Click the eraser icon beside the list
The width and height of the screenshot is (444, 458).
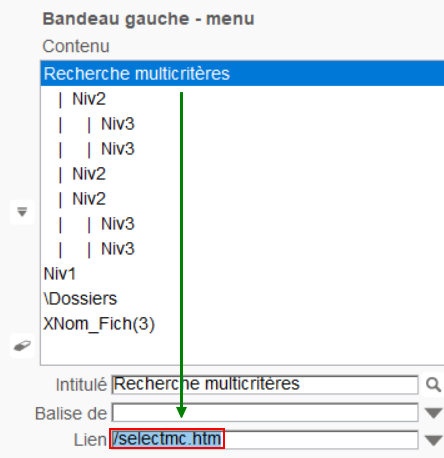point(22,346)
